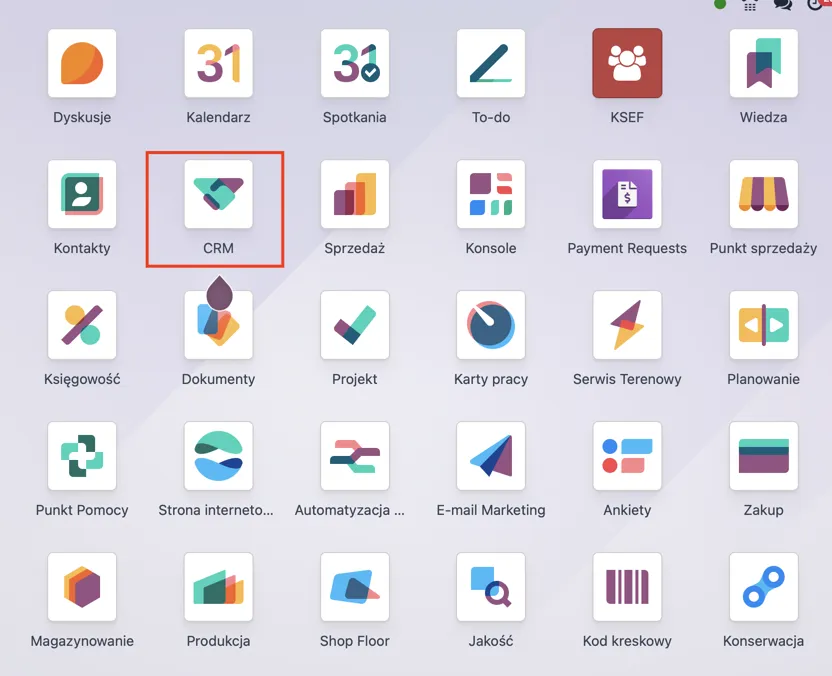Open the Kontakty app
Screen dimensions: 832x676
[x=82, y=194]
